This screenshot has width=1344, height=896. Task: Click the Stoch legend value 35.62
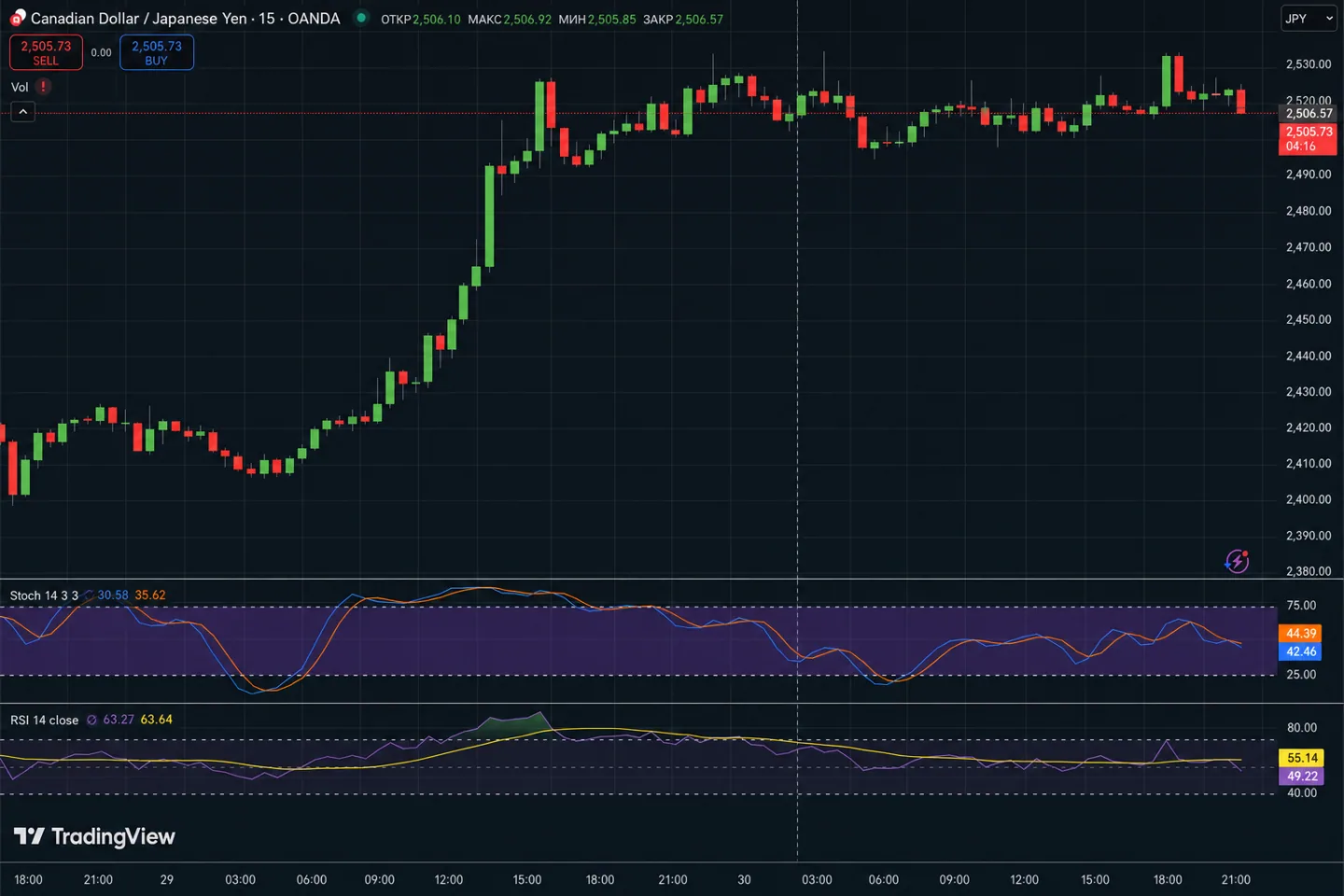coord(150,595)
